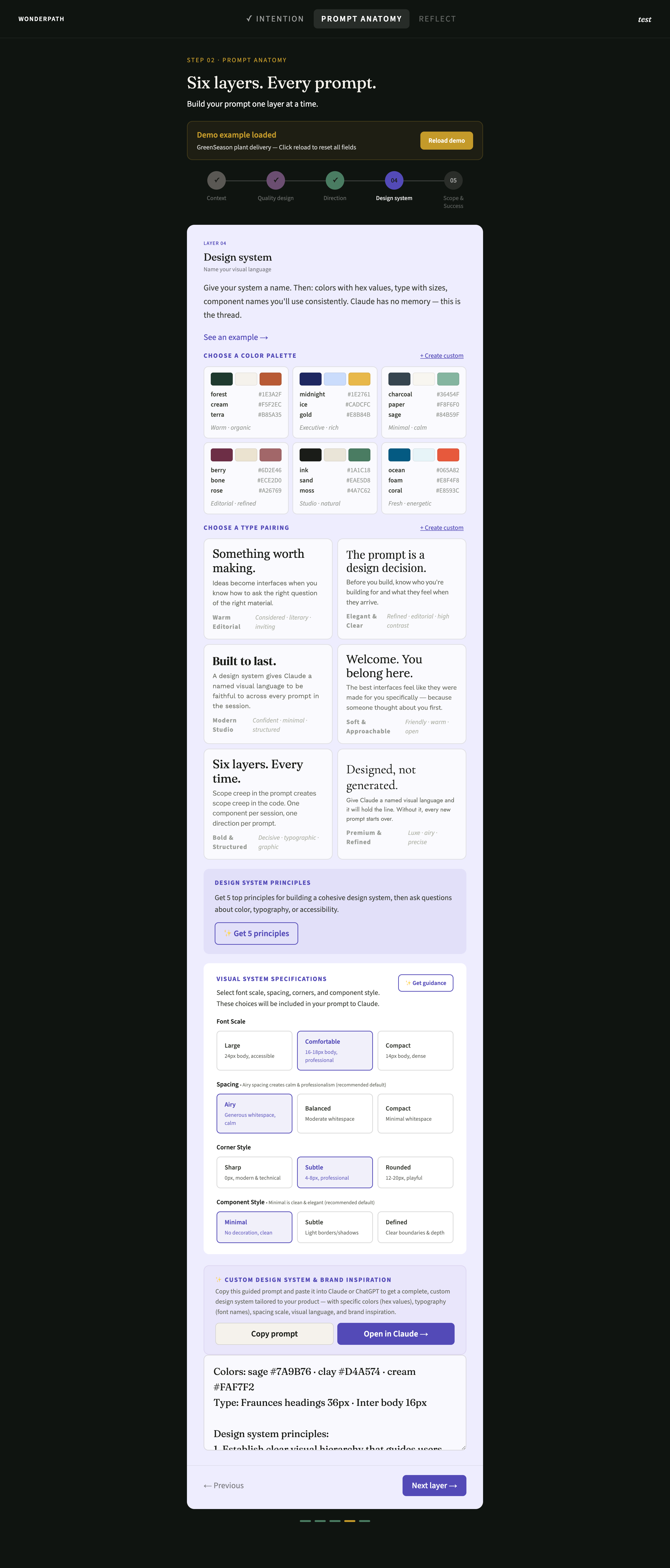This screenshot has width=670, height=1568.
Task: Select Premium & Refined type pairing
Action: tap(402, 804)
